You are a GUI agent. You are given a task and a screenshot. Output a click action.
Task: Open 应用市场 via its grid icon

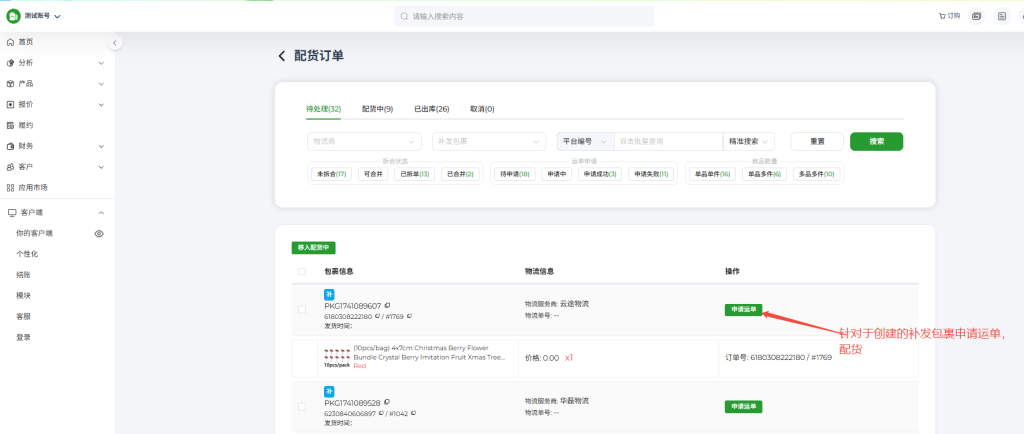[x=10, y=187]
